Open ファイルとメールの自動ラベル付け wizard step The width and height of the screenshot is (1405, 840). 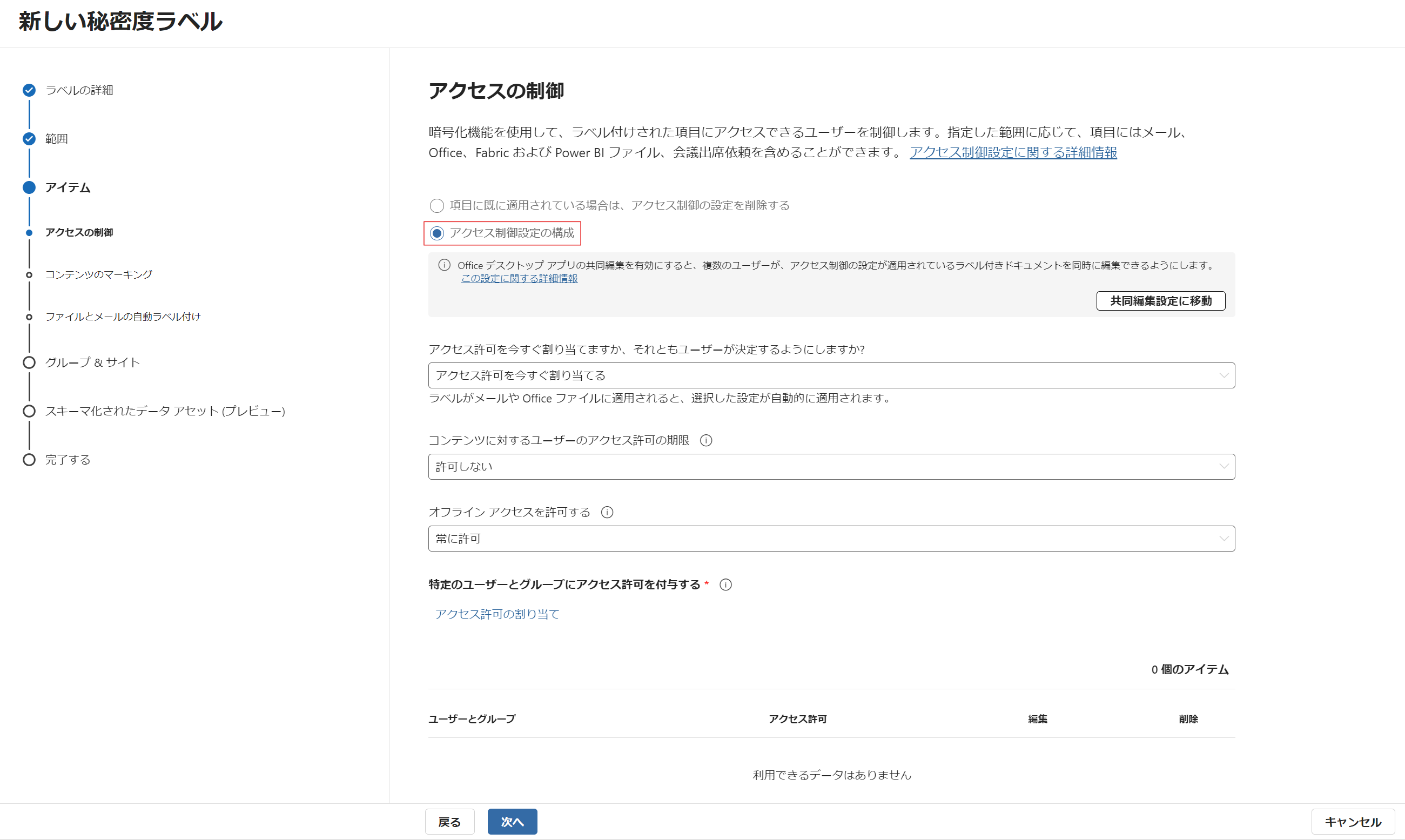tap(123, 317)
